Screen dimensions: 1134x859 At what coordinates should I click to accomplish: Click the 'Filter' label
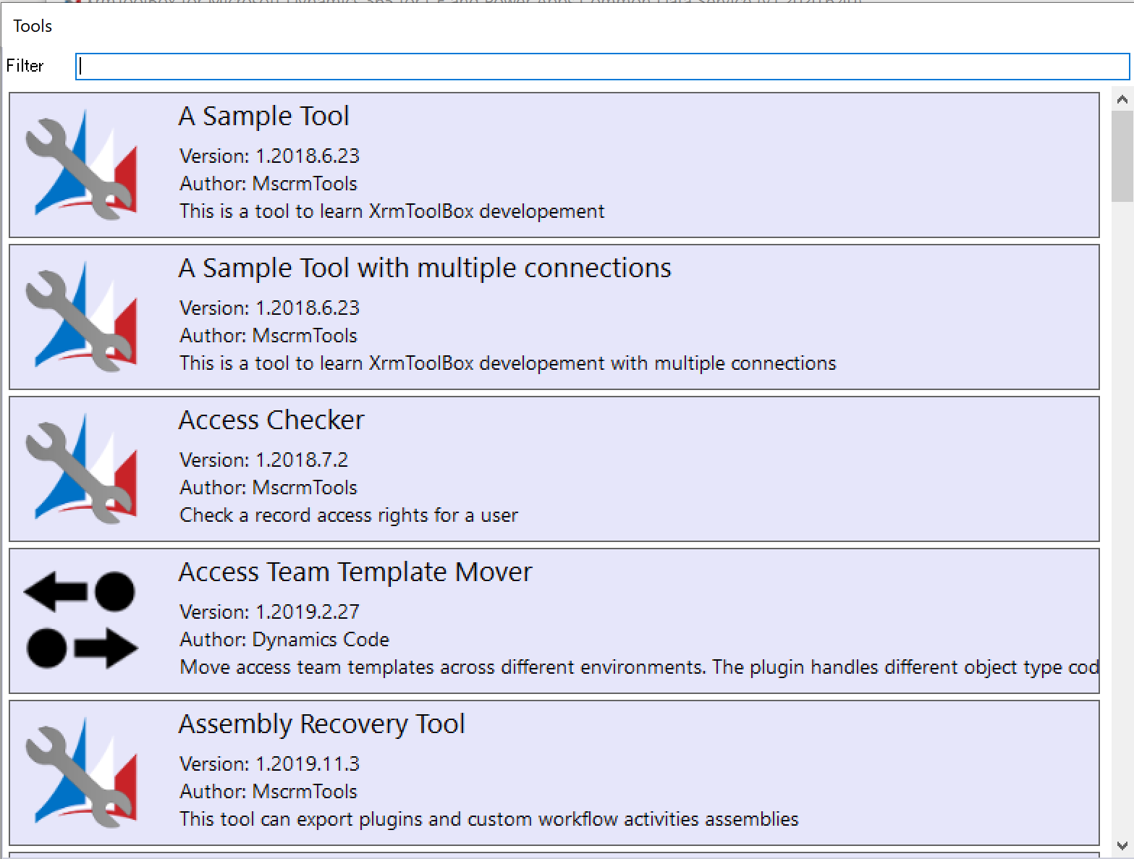click(25, 66)
